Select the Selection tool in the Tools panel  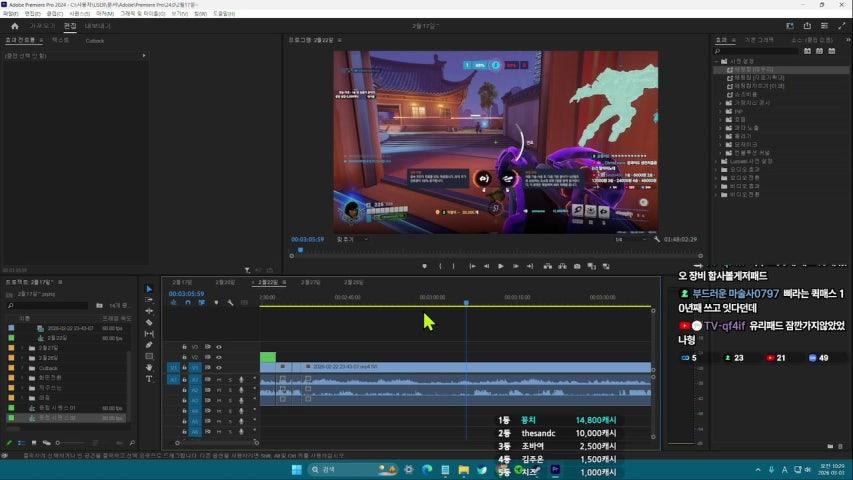149,289
